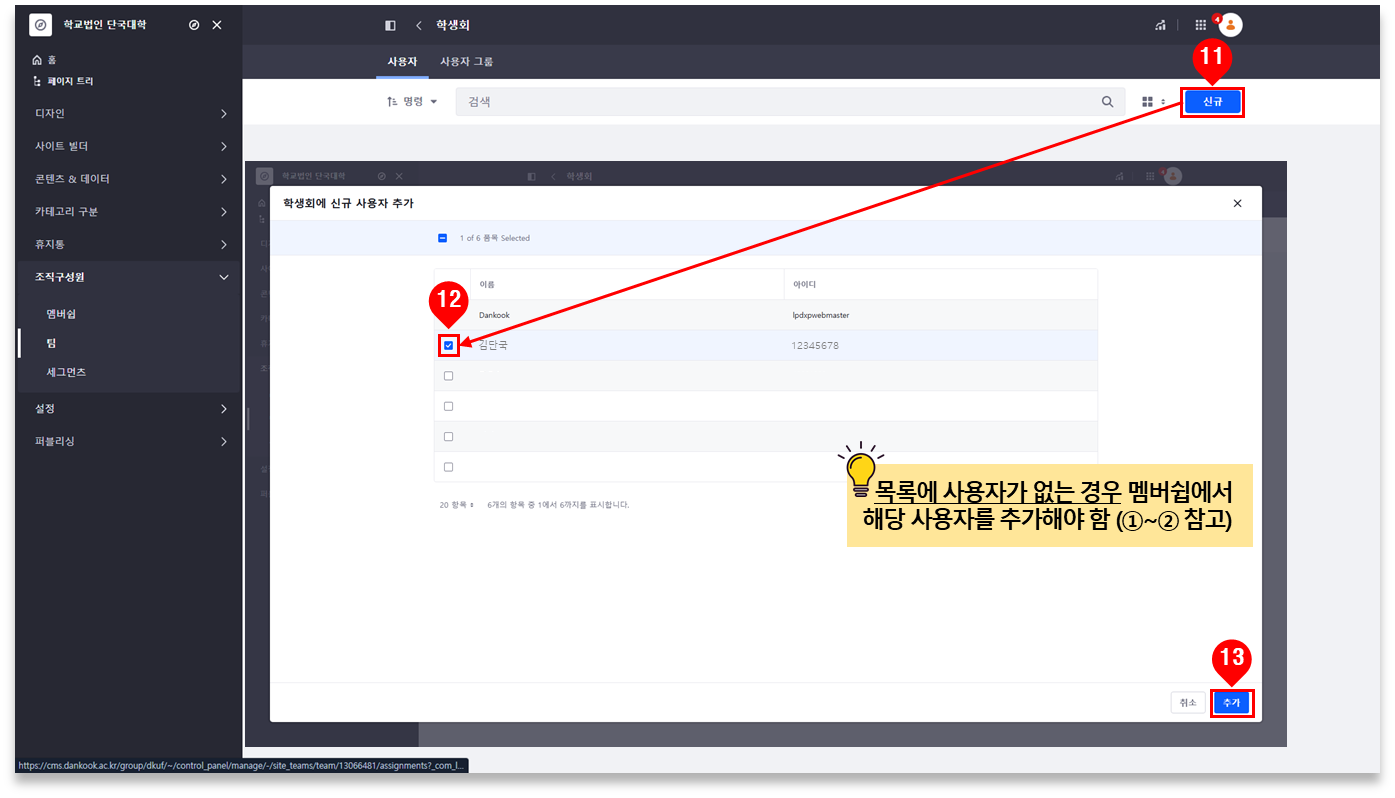The height and width of the screenshot is (798, 1395).
Task: Toggle the select-all checkbox in the dialog
Action: click(443, 238)
